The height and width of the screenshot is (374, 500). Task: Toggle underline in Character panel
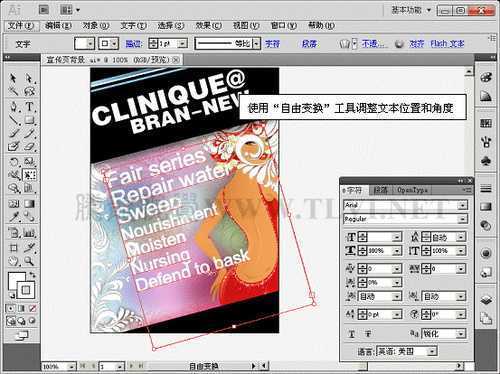pos(352,334)
